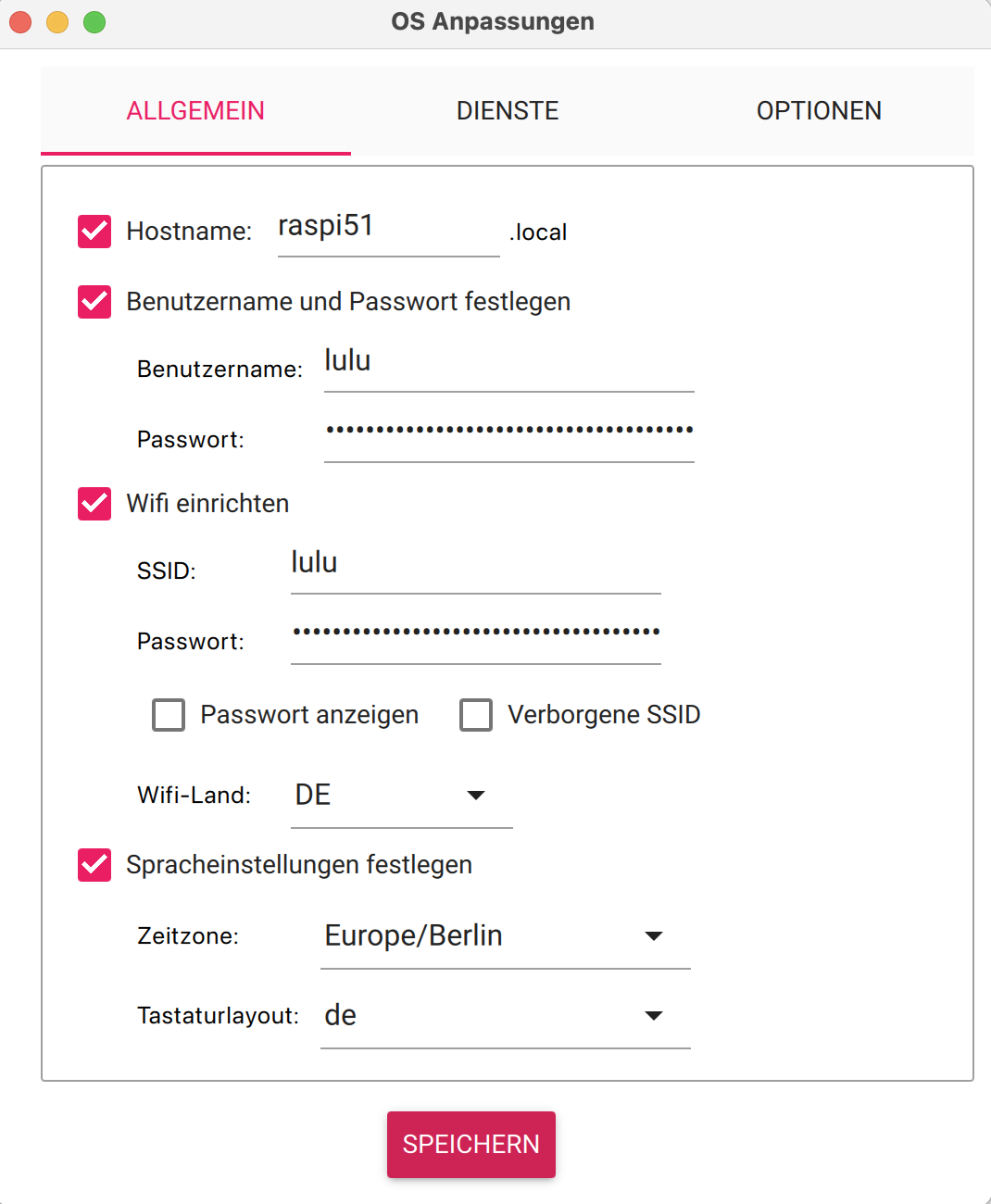The width and height of the screenshot is (991, 1204).
Task: Select the ALLGEMEIN tab
Action: (195, 111)
